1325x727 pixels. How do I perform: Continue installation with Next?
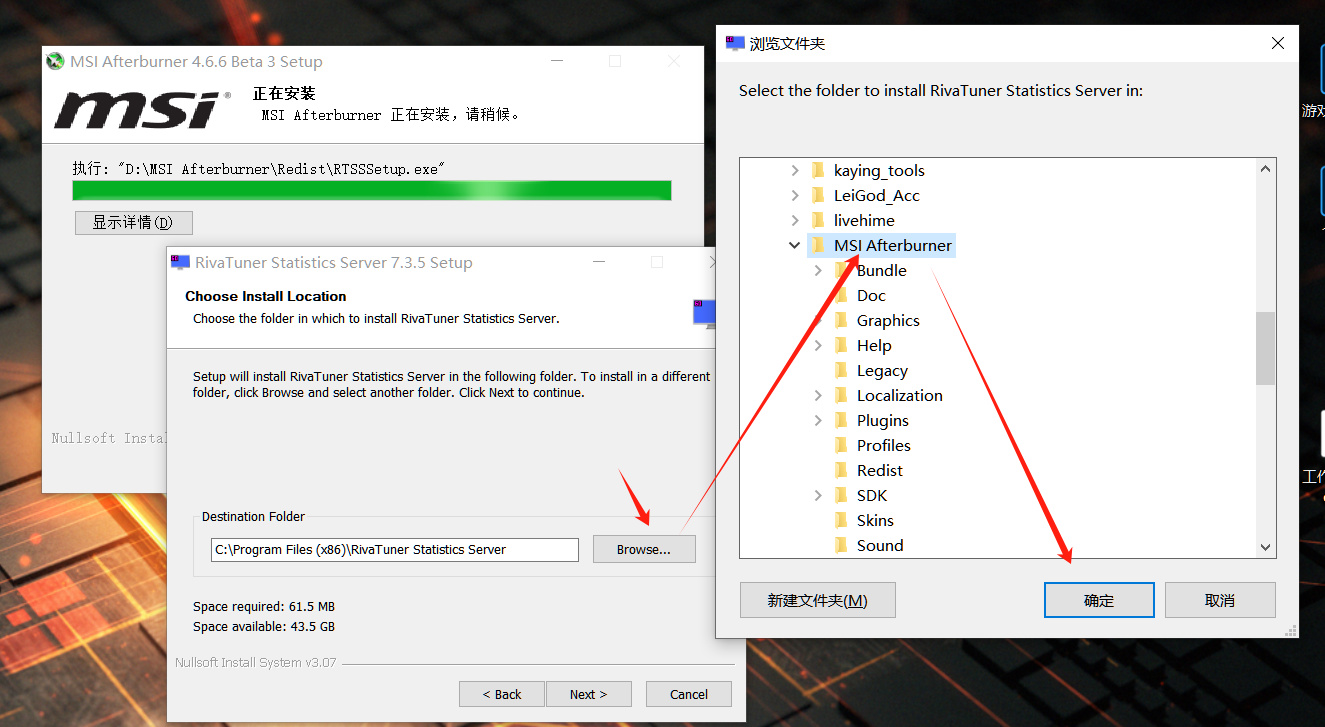tap(589, 694)
